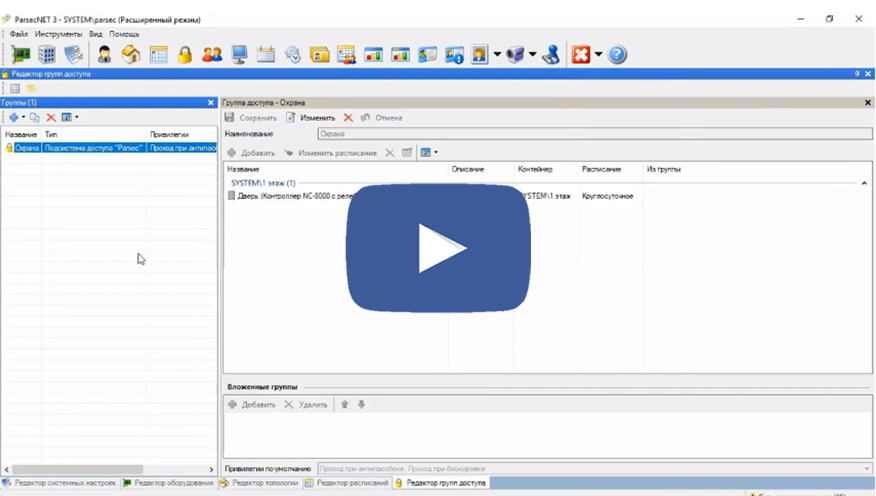Click Изменить расписание button
This screenshot has width=876, height=496.
tap(331, 153)
